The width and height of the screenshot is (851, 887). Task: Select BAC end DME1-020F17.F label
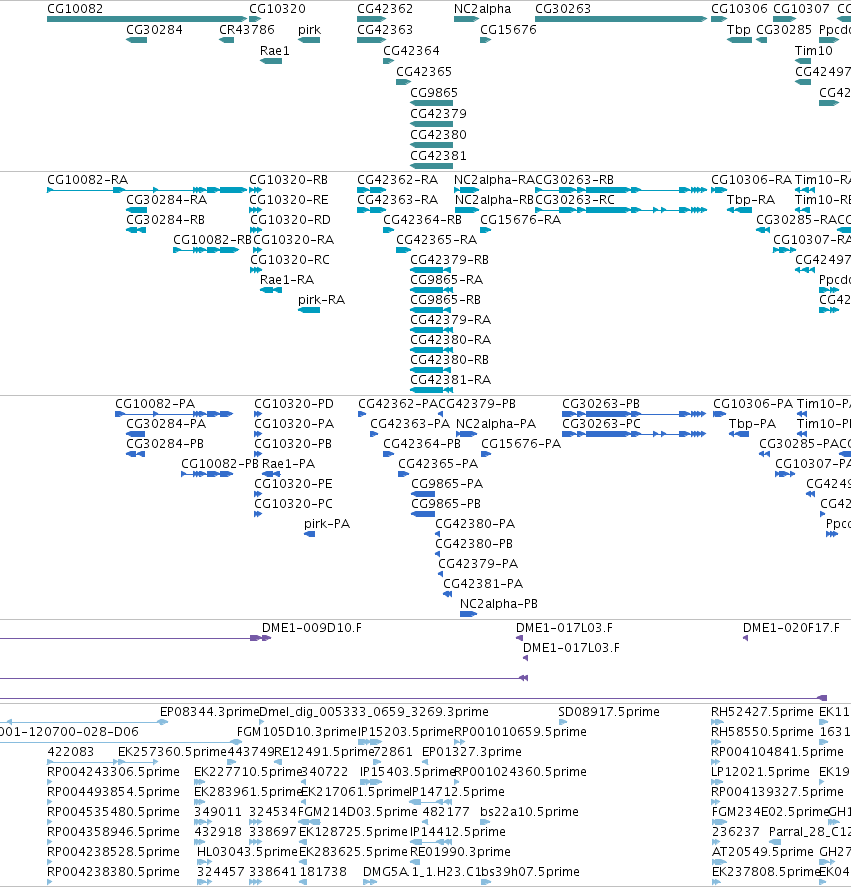pyautogui.click(x=791, y=628)
